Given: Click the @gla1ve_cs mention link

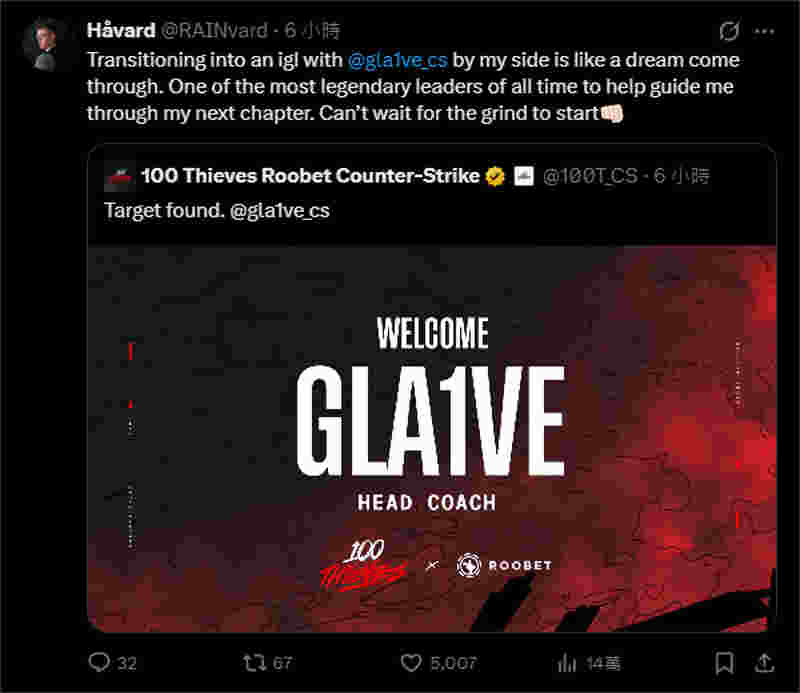Looking at the screenshot, I should [397, 60].
